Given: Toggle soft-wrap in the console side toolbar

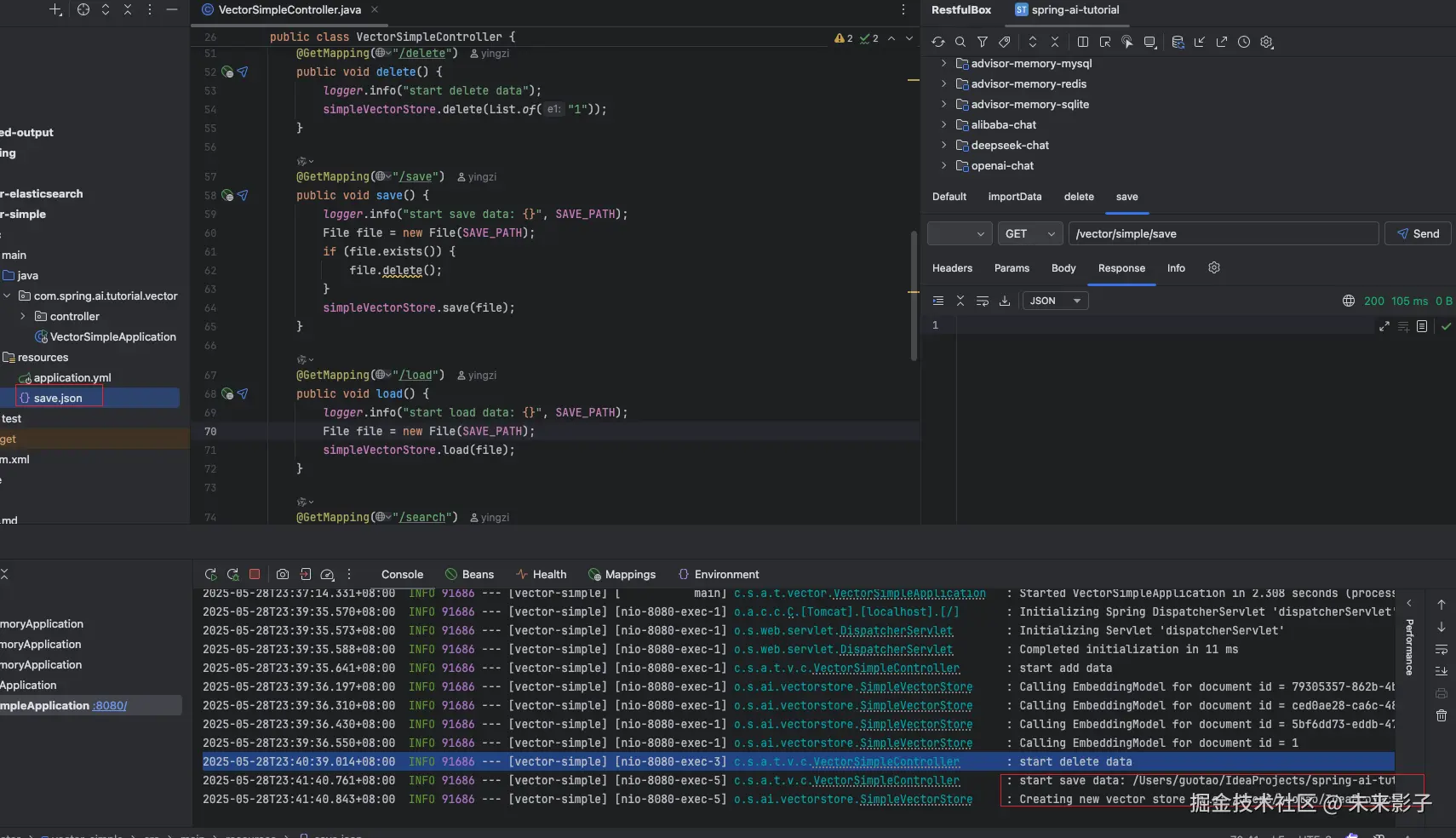Looking at the screenshot, I should pyautogui.click(x=1442, y=650).
